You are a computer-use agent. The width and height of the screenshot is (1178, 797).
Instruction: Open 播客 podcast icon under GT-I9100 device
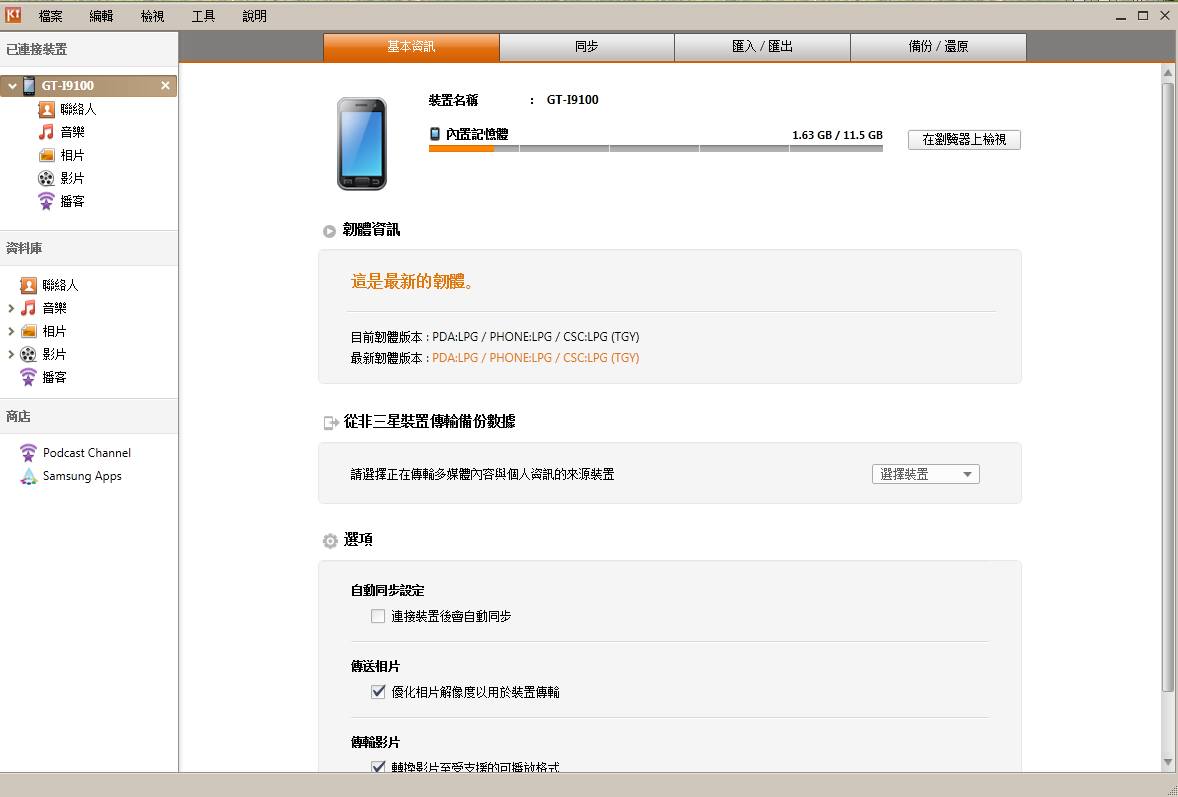pyautogui.click(x=47, y=201)
